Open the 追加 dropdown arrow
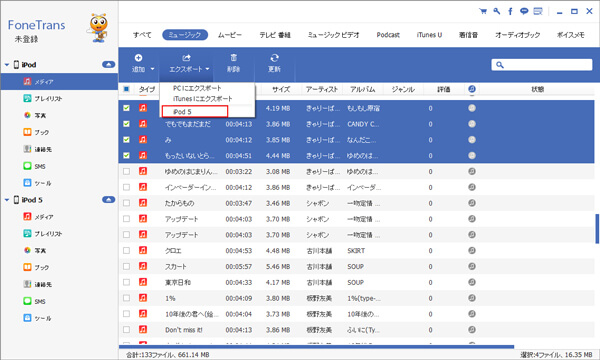This screenshot has width=600, height=360. coord(152,69)
